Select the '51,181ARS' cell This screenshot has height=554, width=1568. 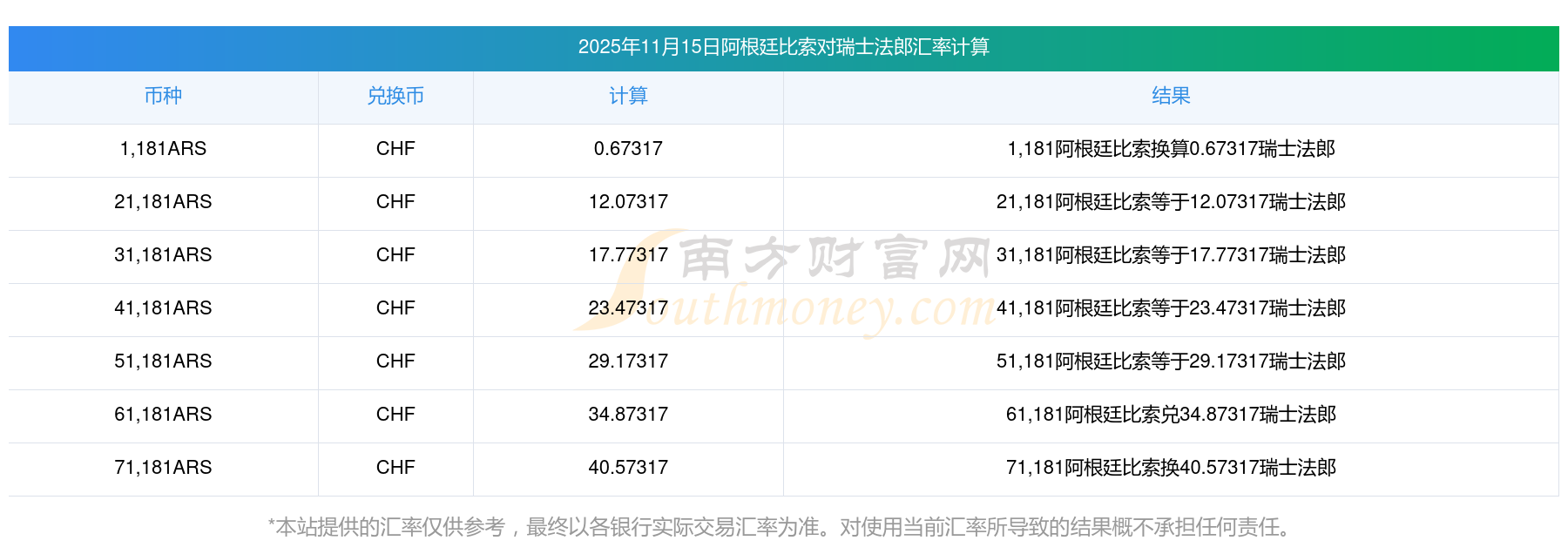click(163, 361)
